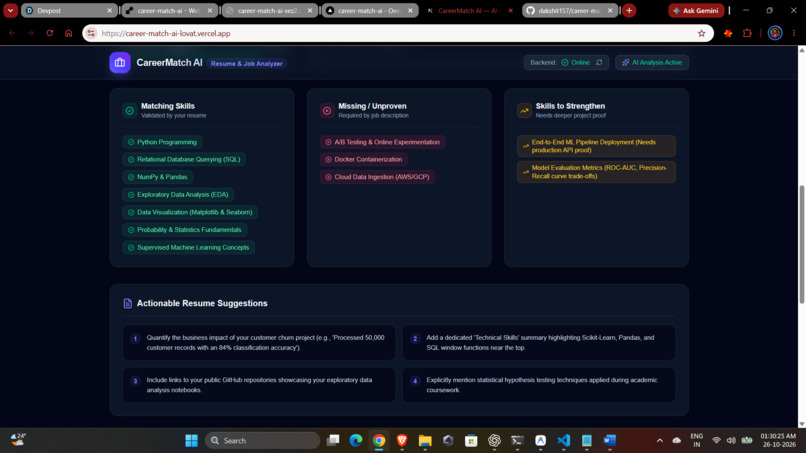Click suggestion 3 about GitHub repositories
Image resolution: width=806 pixels, height=453 pixels.
(x=259, y=385)
